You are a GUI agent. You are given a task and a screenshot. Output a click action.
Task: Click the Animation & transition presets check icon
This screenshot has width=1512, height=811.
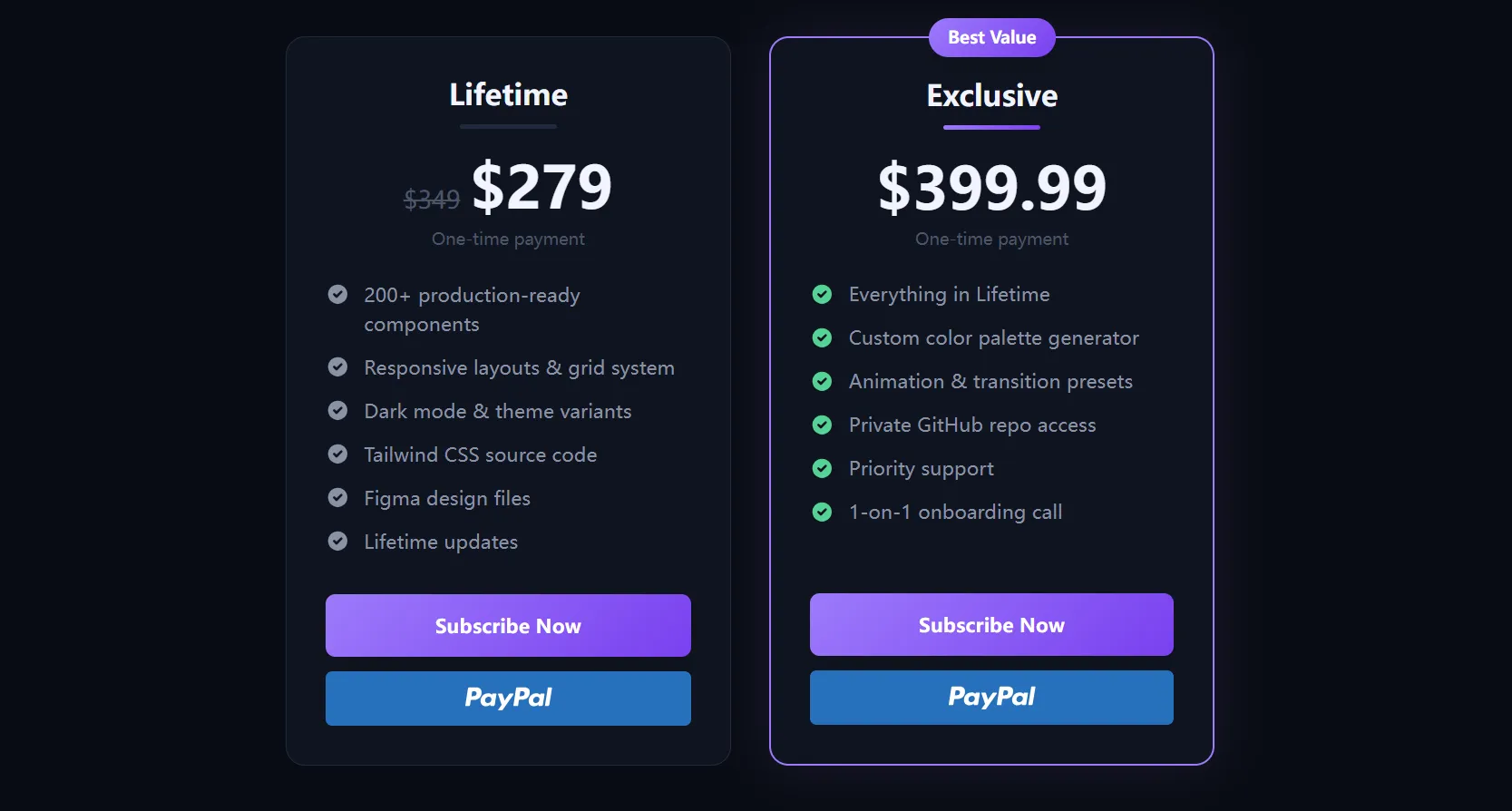(822, 381)
